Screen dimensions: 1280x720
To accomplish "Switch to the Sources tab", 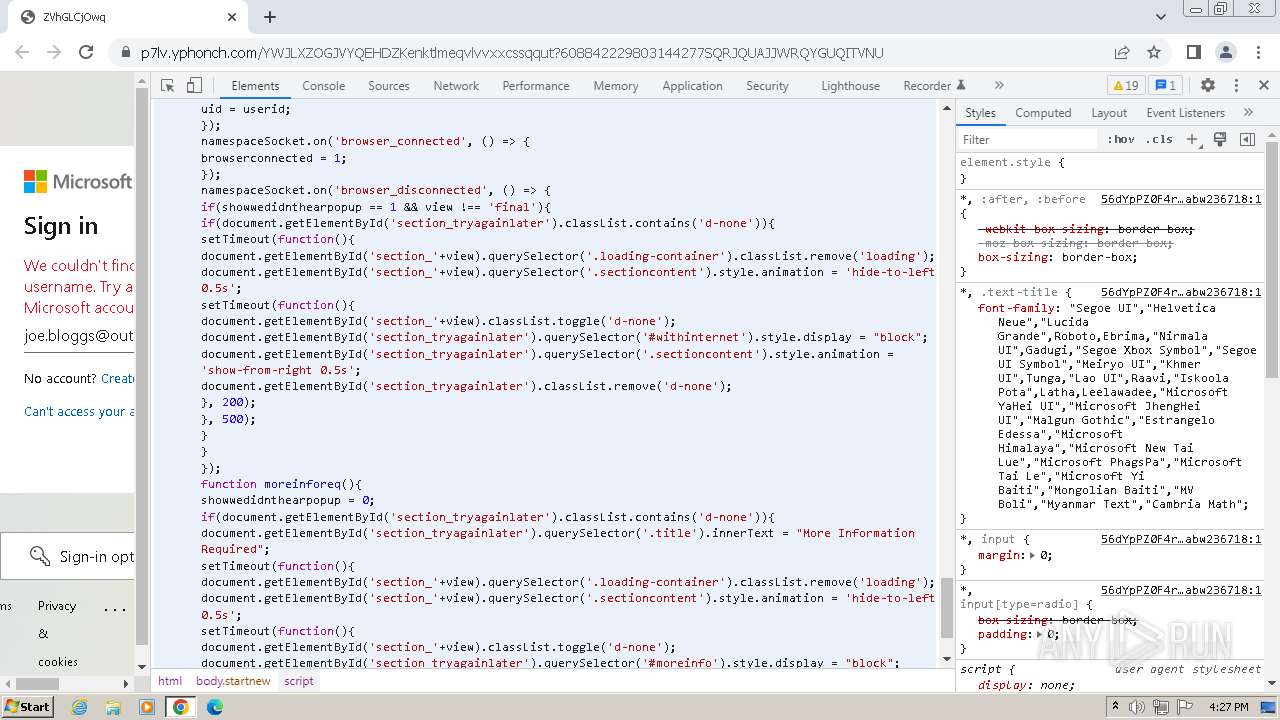I will (x=389, y=86).
